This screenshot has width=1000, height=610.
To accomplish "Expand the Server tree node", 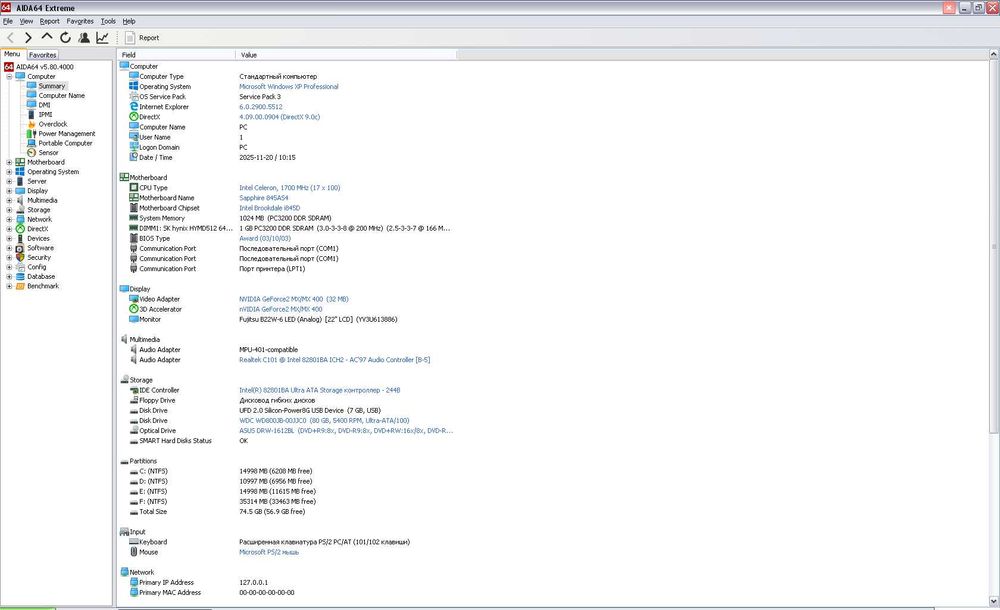I will 10,181.
